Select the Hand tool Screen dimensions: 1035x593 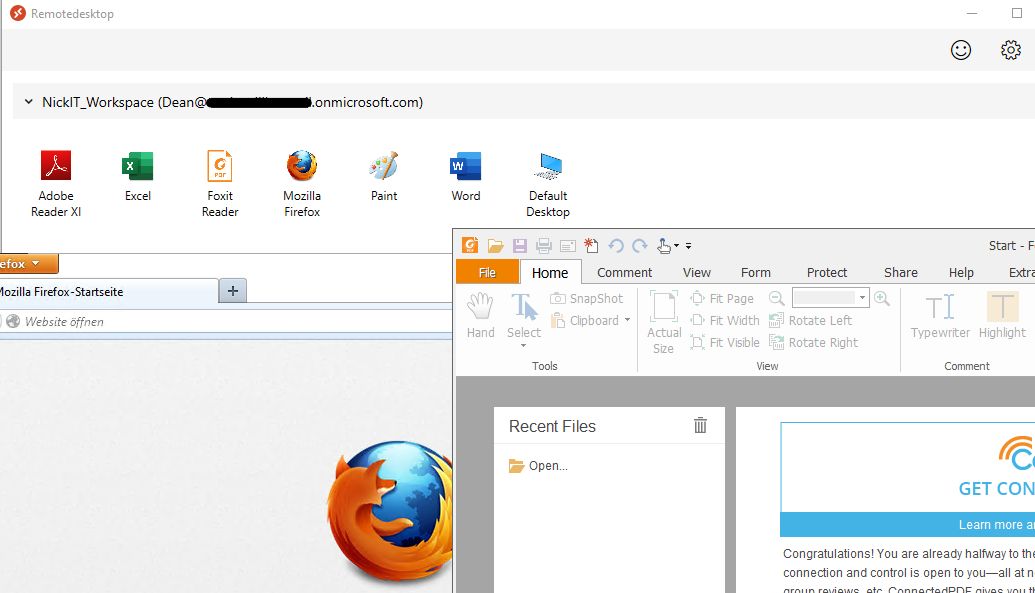(x=481, y=316)
